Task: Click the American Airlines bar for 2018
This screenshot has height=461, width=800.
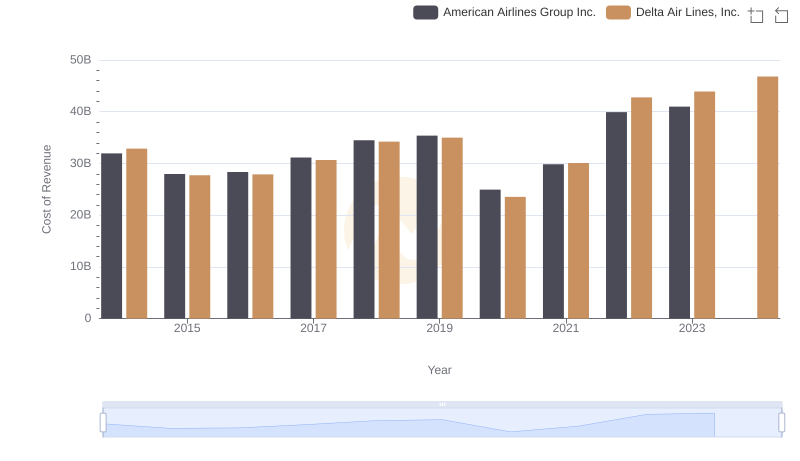Action: (x=364, y=229)
